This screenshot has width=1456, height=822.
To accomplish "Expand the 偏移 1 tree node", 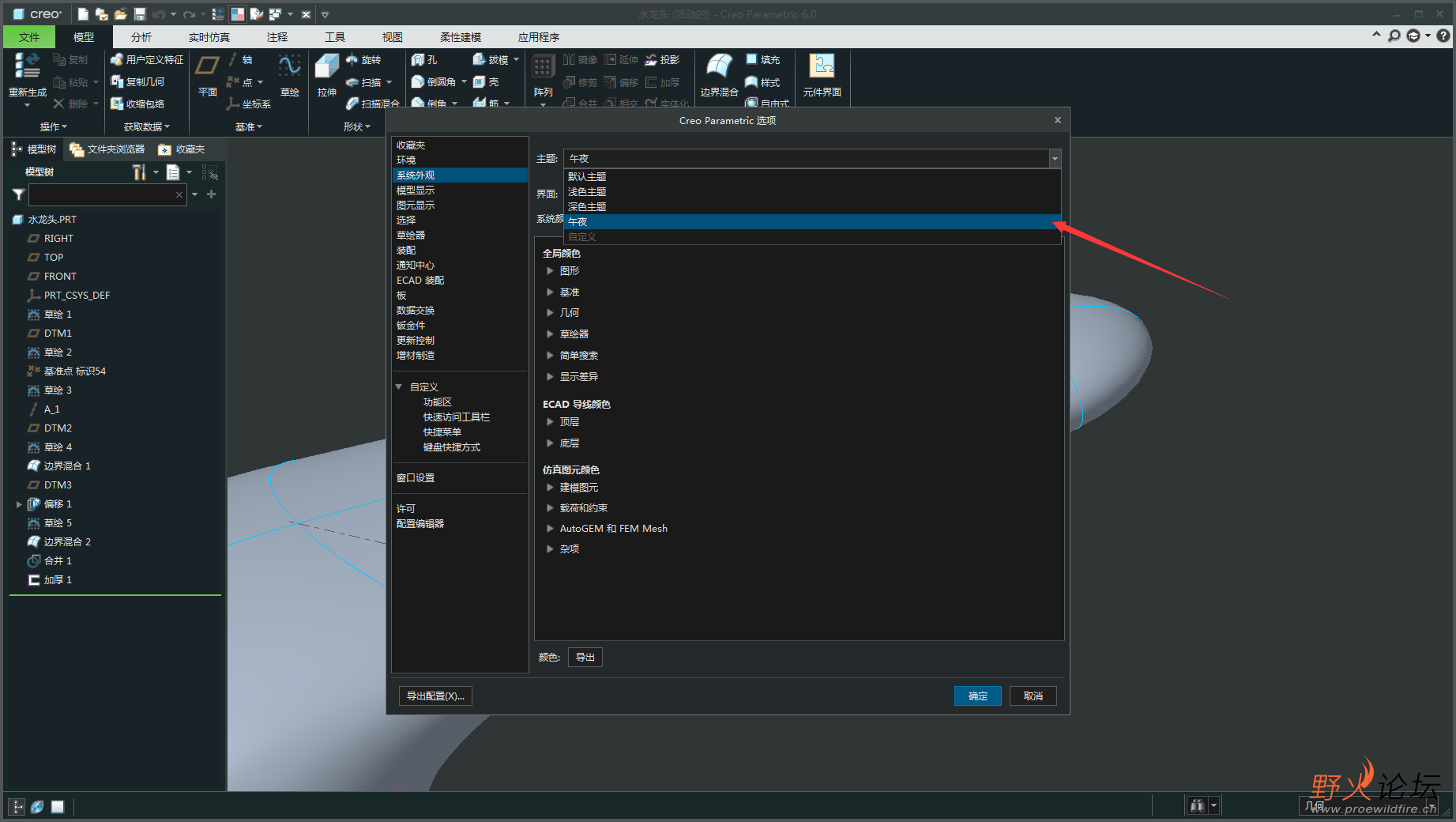I will [x=18, y=504].
